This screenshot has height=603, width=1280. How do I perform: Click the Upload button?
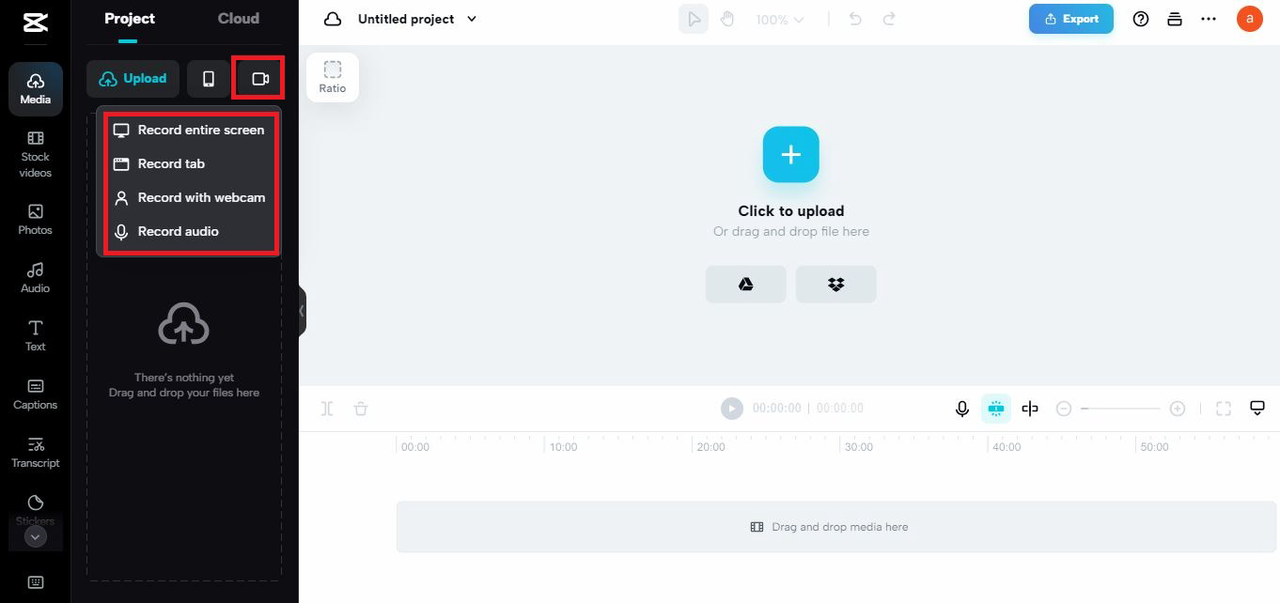133,79
